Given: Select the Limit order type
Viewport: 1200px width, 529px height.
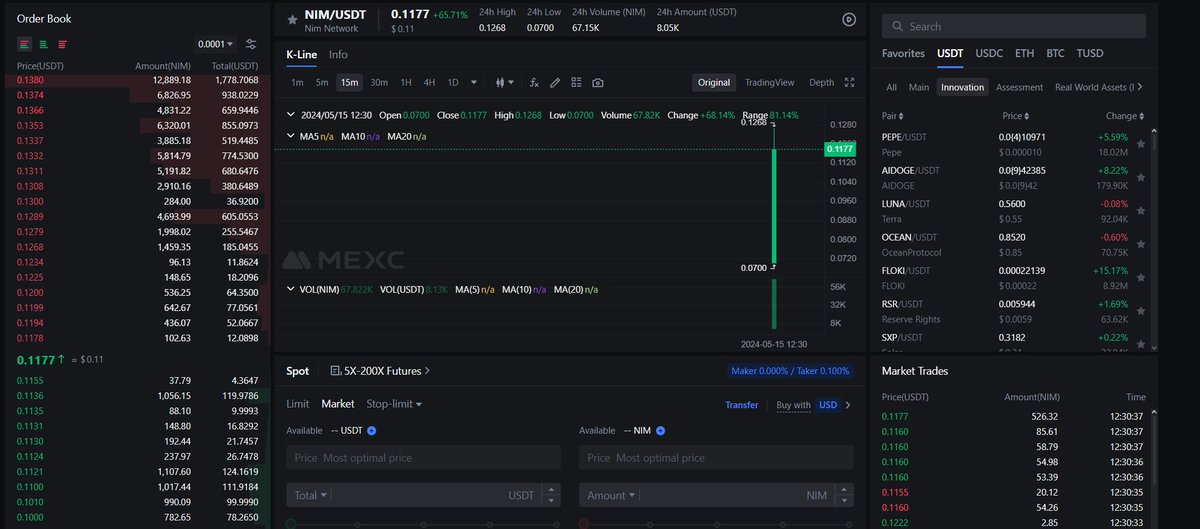Looking at the screenshot, I should [x=297, y=404].
